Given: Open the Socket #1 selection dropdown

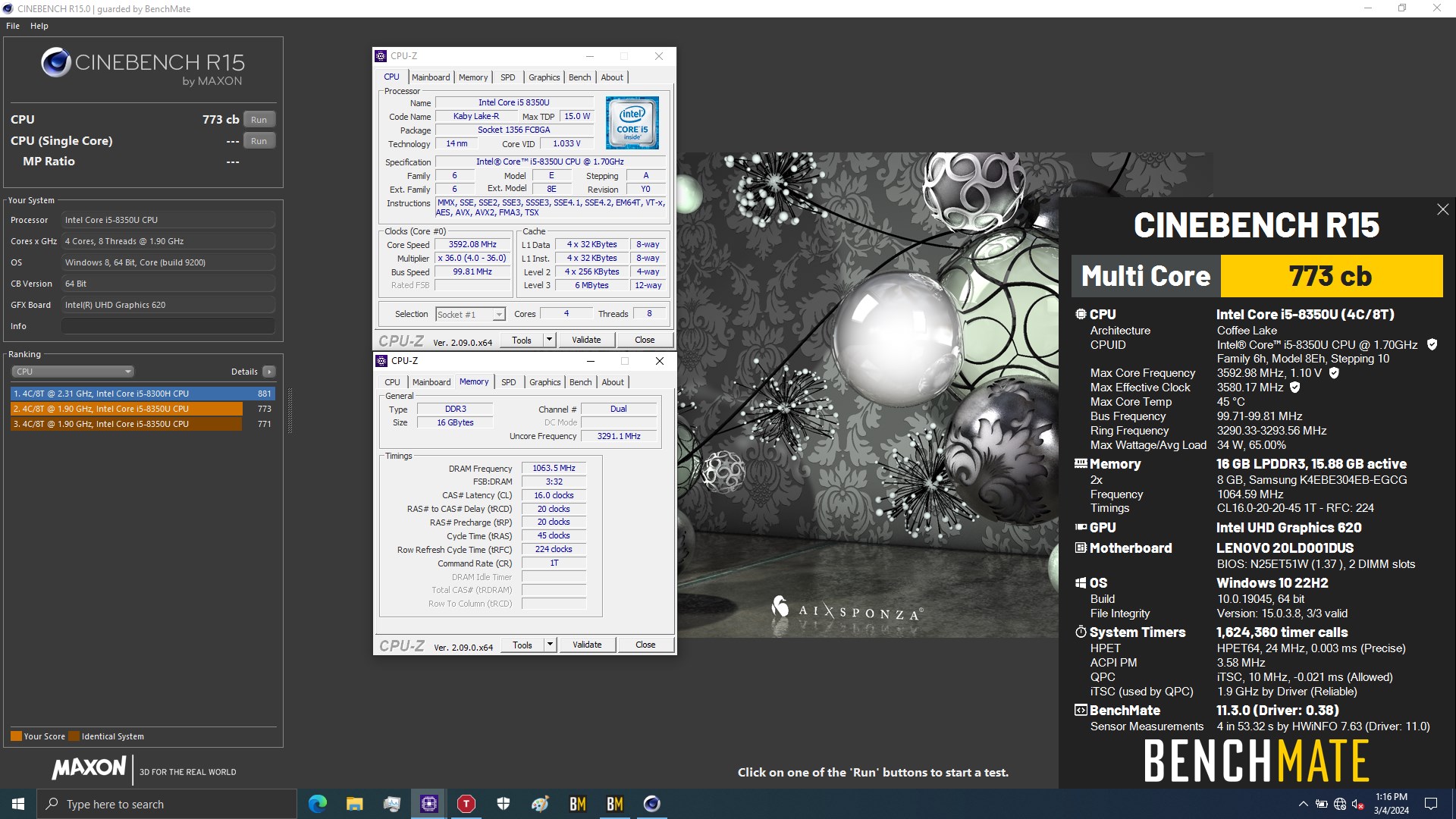Looking at the screenshot, I should [470, 315].
